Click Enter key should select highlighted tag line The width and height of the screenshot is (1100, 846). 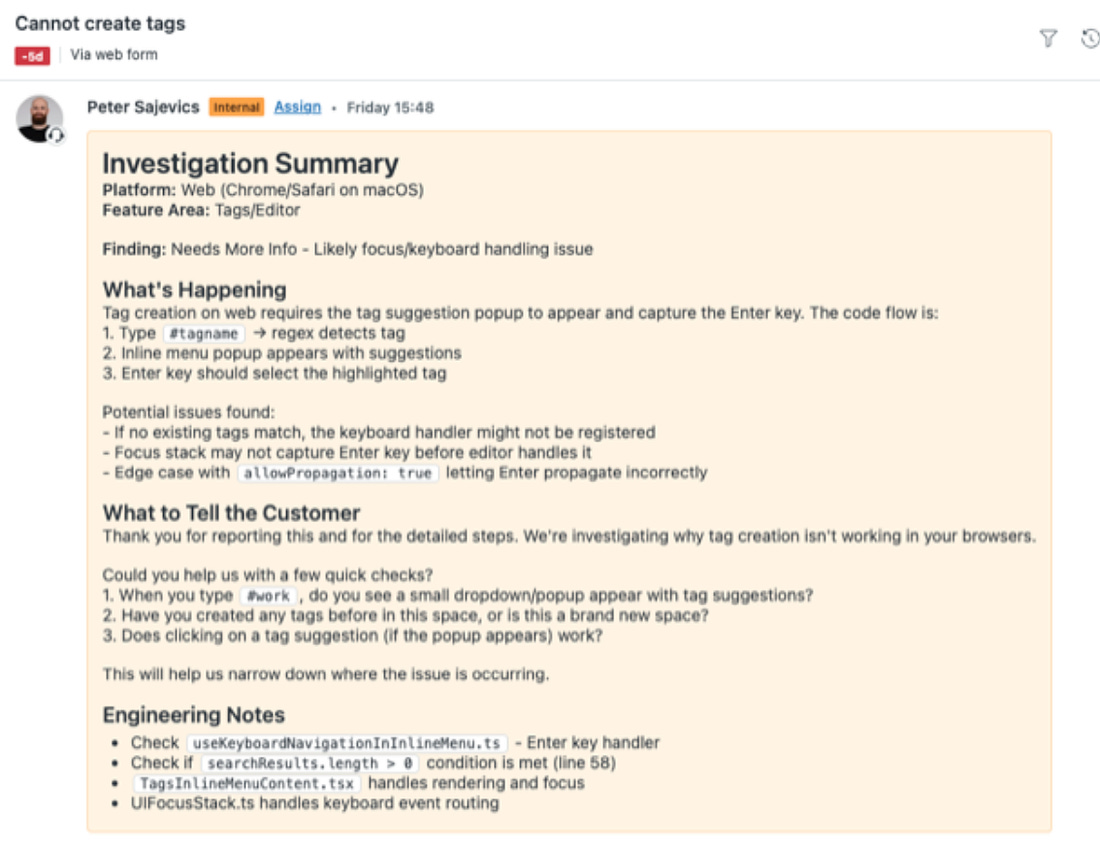tap(274, 373)
